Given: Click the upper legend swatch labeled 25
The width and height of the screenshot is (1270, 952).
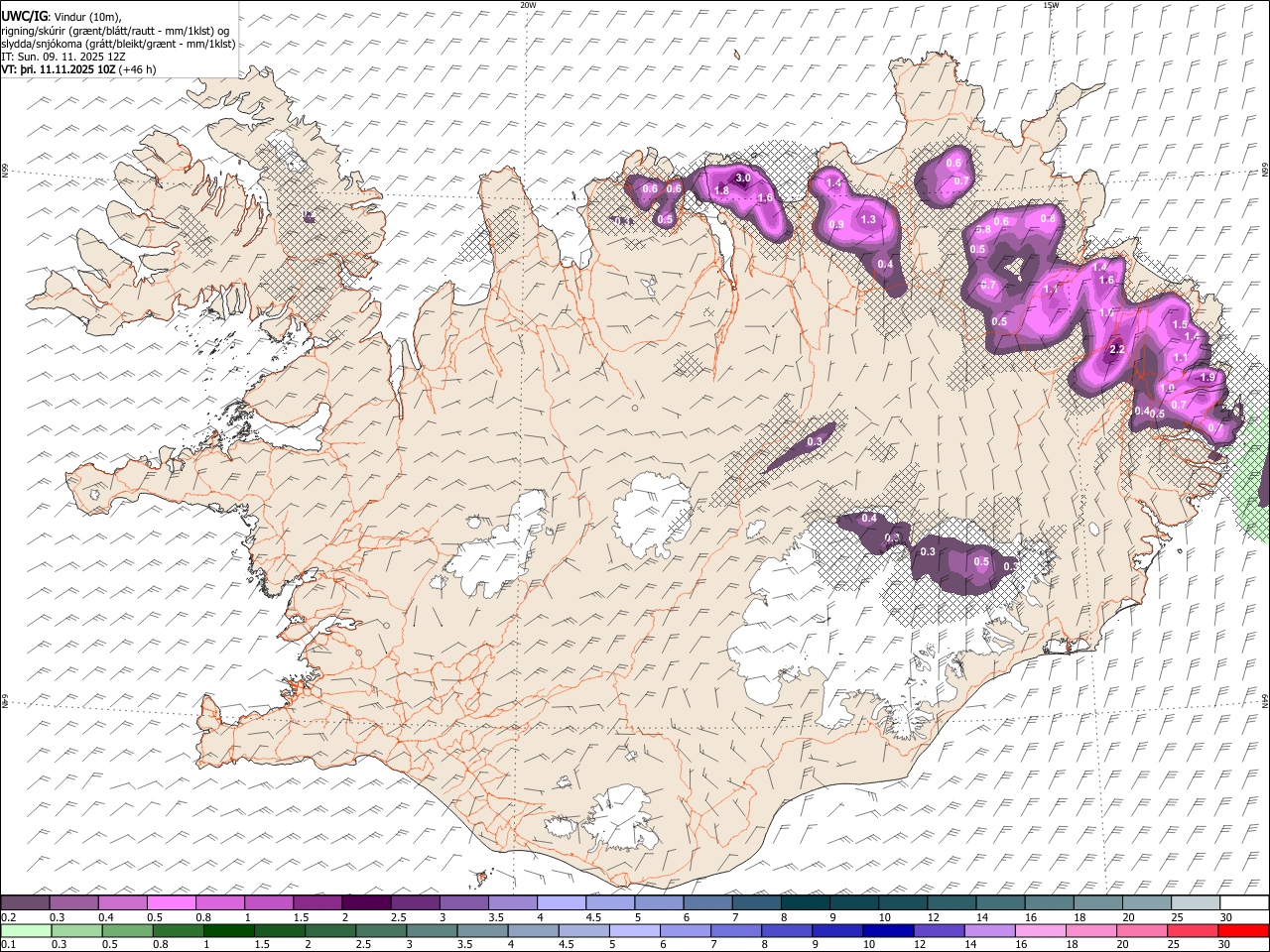Looking at the screenshot, I should point(1196,903).
